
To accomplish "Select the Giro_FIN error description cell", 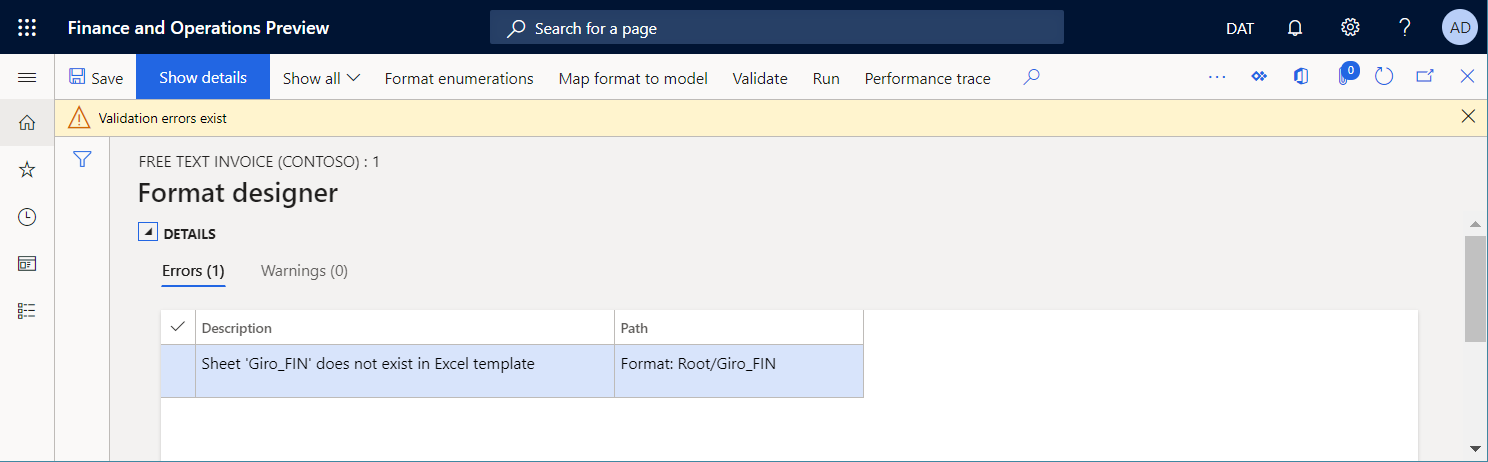I will 405,371.
